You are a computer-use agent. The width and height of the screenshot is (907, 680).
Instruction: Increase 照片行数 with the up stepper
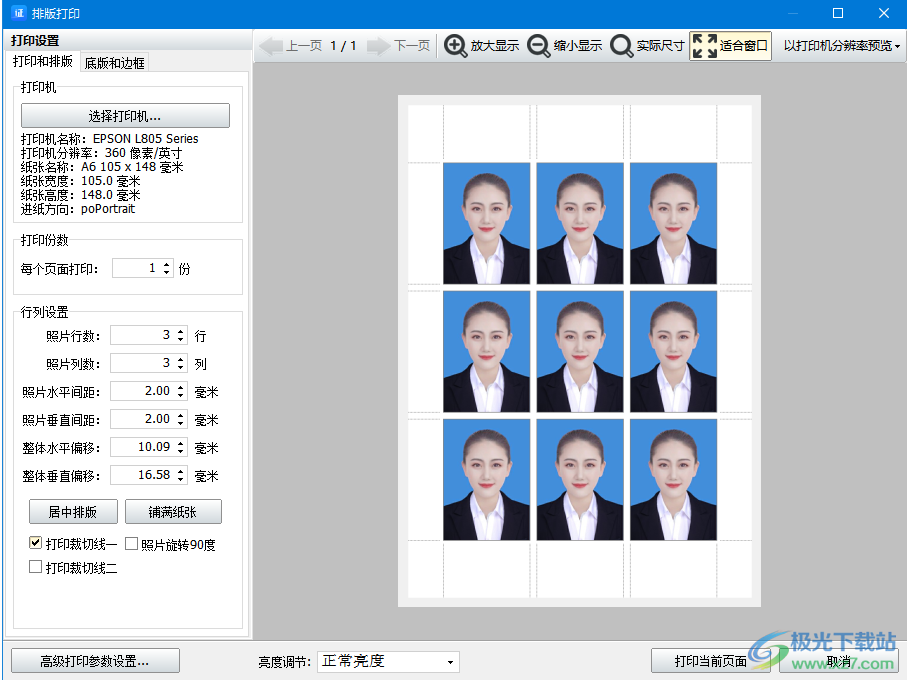coord(180,331)
